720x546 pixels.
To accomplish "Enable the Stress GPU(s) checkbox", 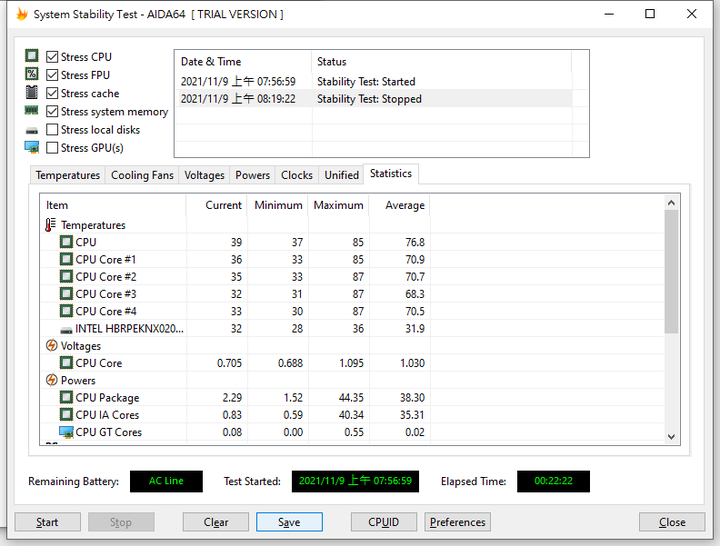I will point(52,148).
